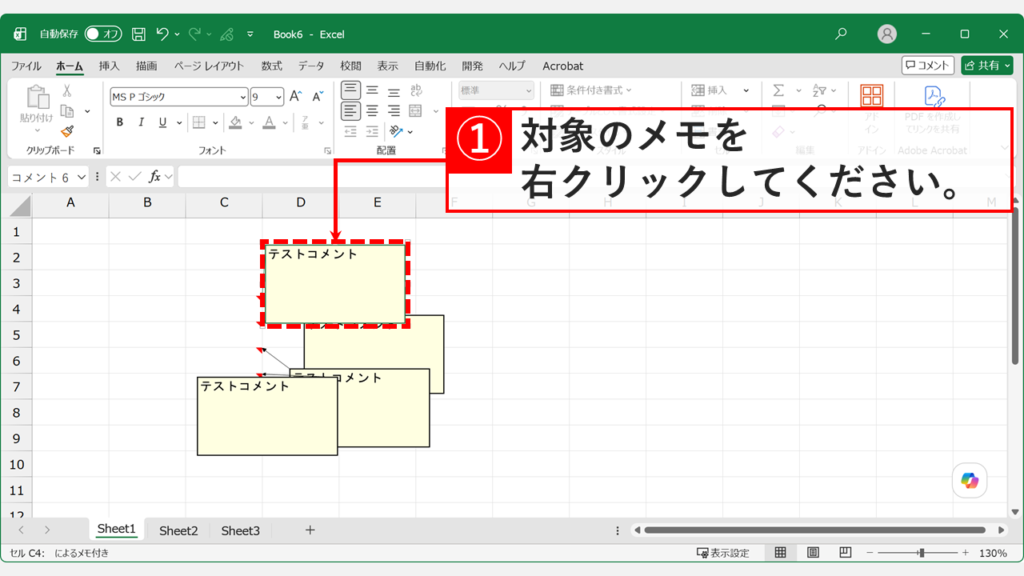The image size is (1024, 576).
Task: Click the Increase Font Size icon
Action: click(x=295, y=97)
